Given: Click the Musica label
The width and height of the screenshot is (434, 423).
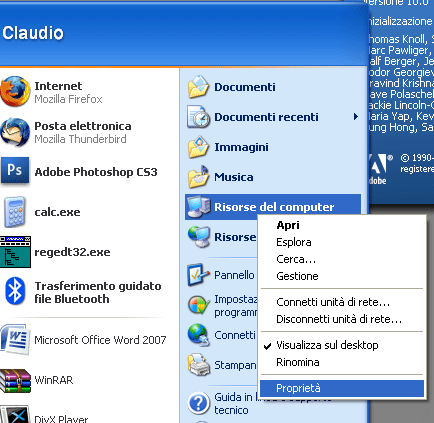Looking at the screenshot, I should (234, 177).
